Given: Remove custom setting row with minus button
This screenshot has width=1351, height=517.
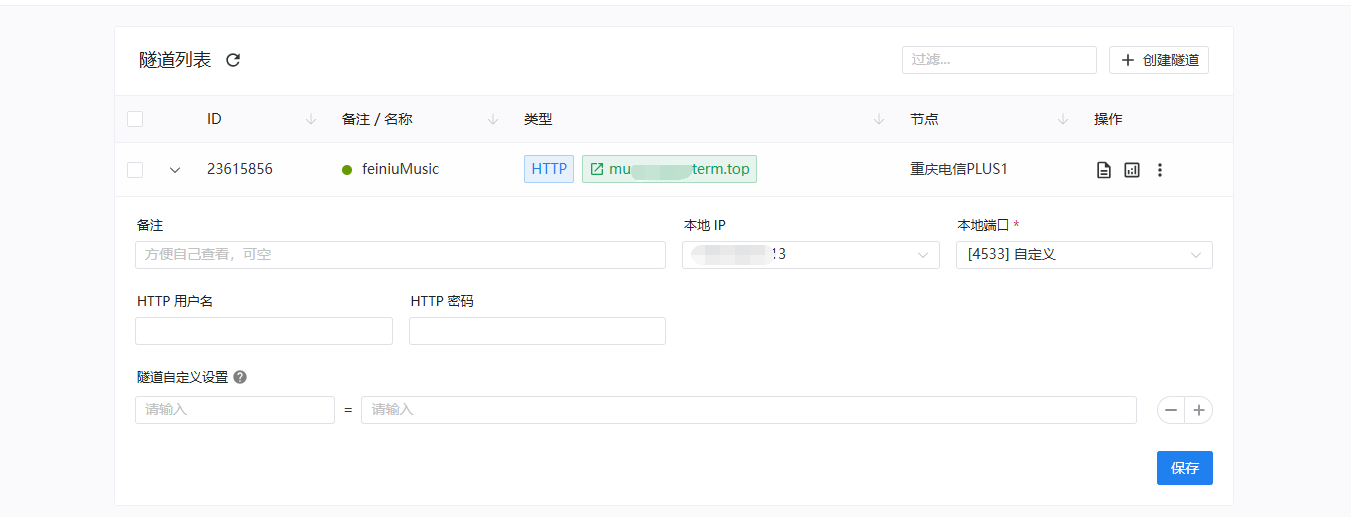Looking at the screenshot, I should (1171, 410).
